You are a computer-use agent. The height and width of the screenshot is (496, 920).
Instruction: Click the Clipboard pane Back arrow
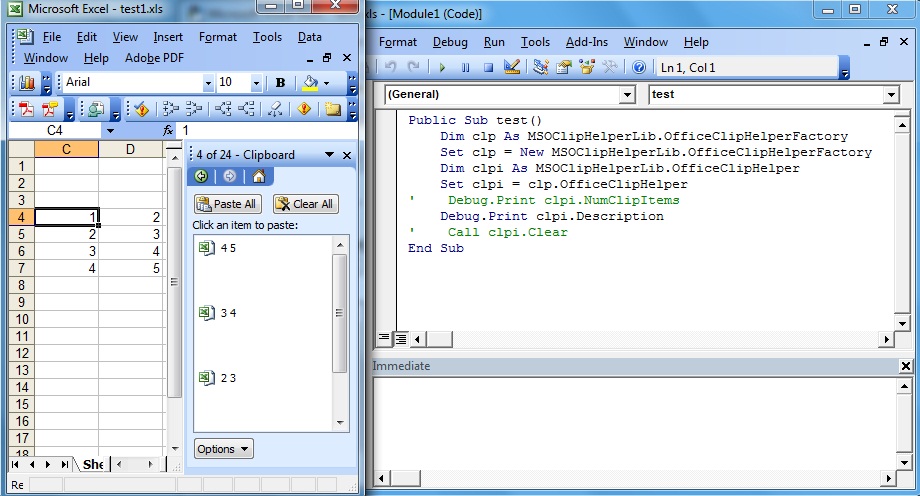coord(202,177)
